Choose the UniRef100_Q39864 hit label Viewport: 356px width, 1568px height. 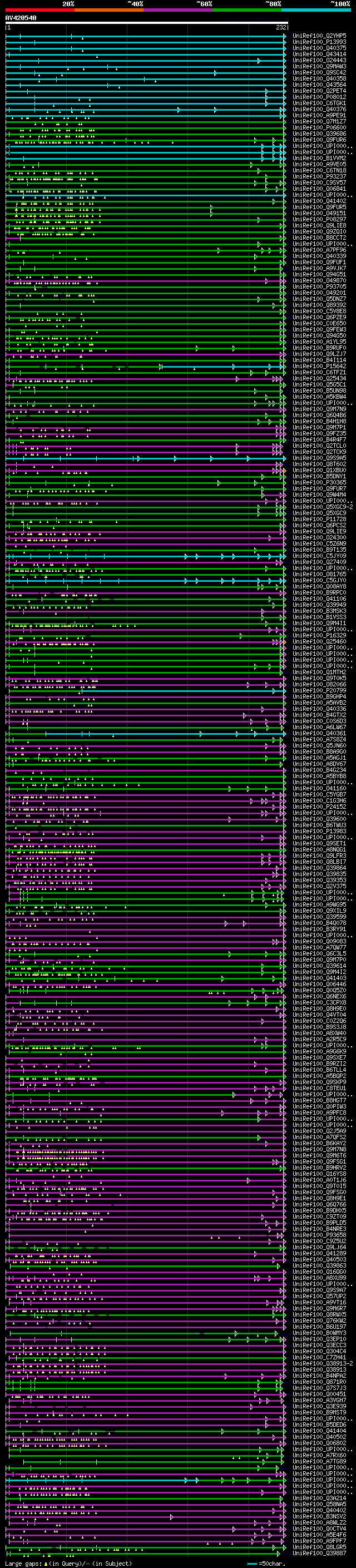pyautogui.click(x=319, y=868)
